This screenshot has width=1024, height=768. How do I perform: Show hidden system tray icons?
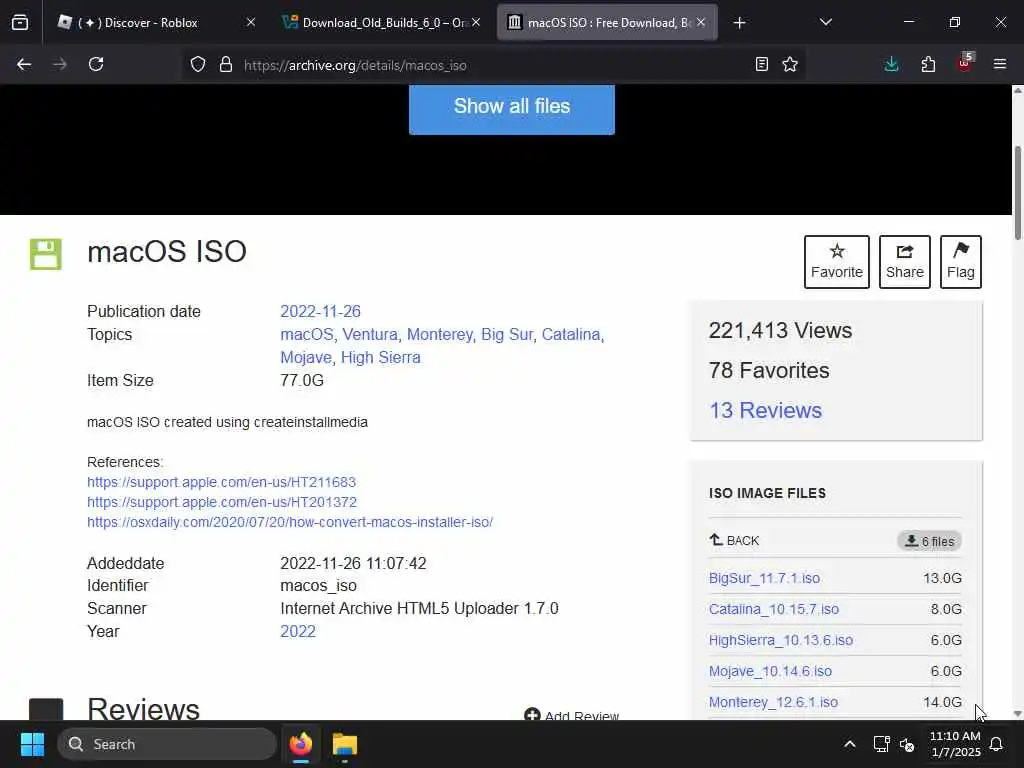850,744
